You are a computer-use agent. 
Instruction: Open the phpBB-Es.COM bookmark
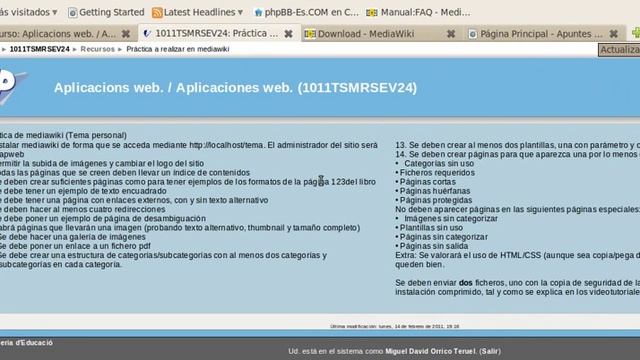pos(306,12)
